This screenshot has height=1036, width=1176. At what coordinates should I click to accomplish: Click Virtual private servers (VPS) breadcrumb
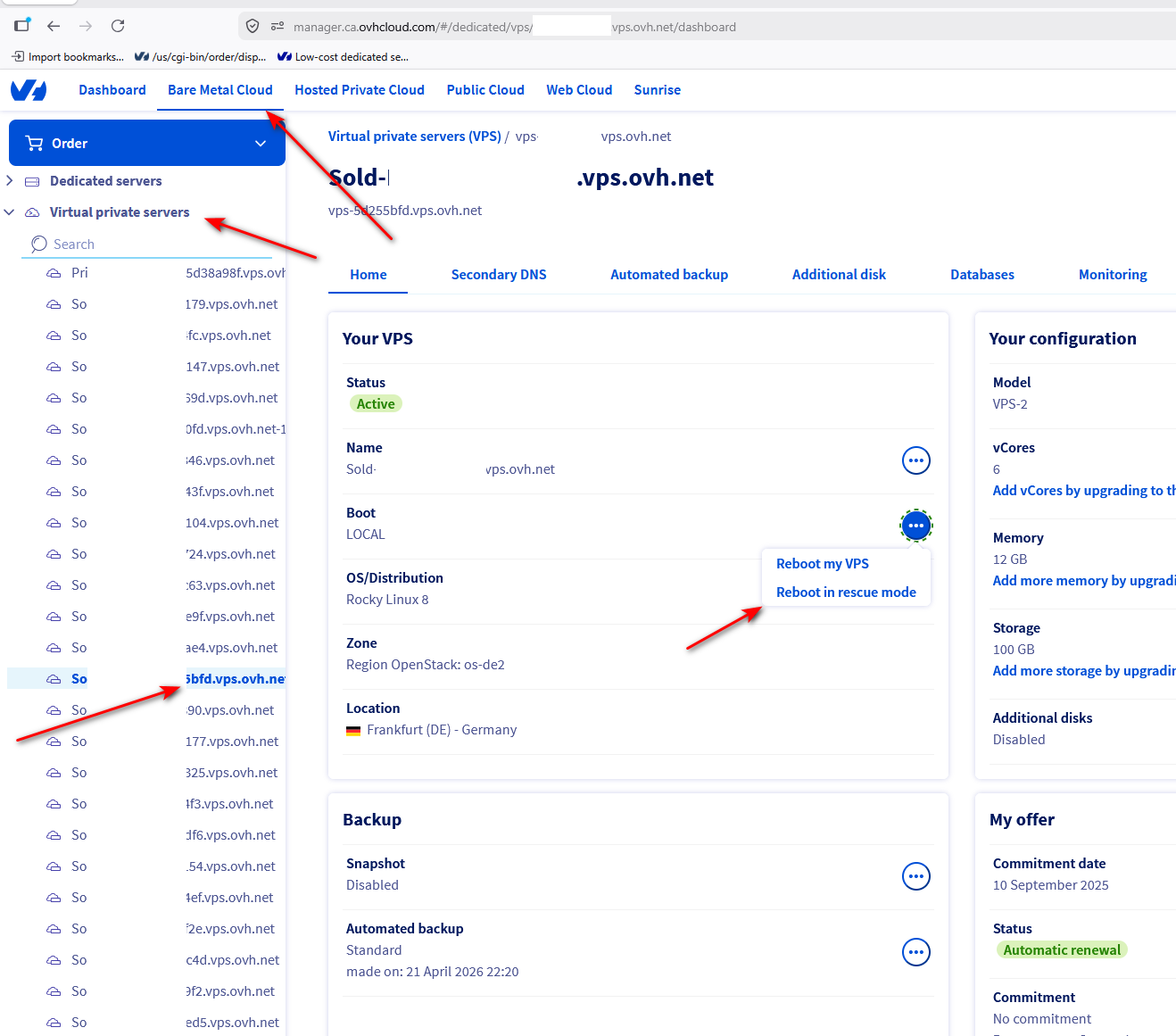pos(415,137)
